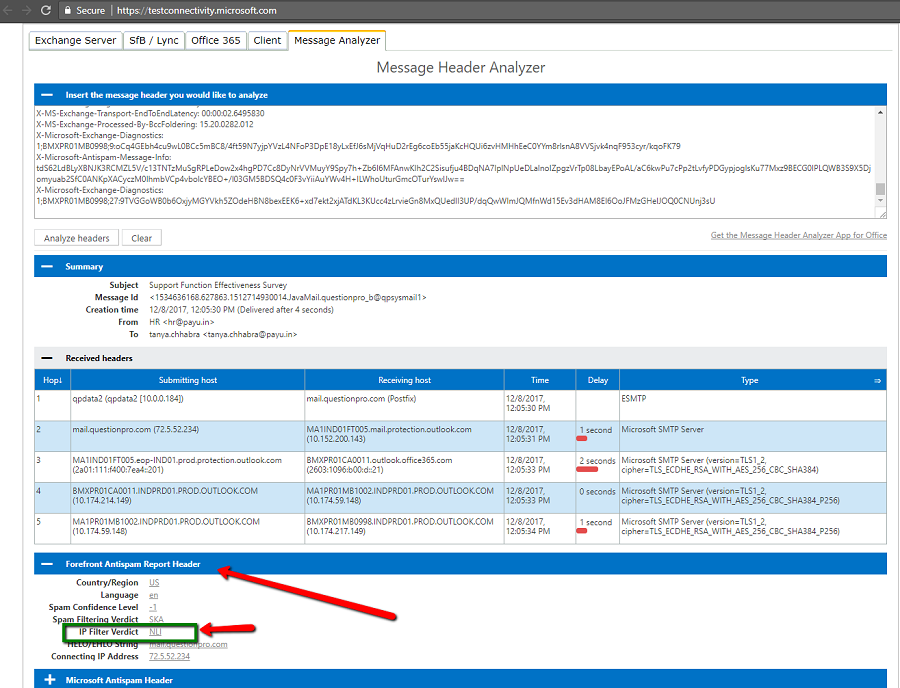Reload the page with browser refresh icon
The height and width of the screenshot is (688, 900).
[x=46, y=10]
